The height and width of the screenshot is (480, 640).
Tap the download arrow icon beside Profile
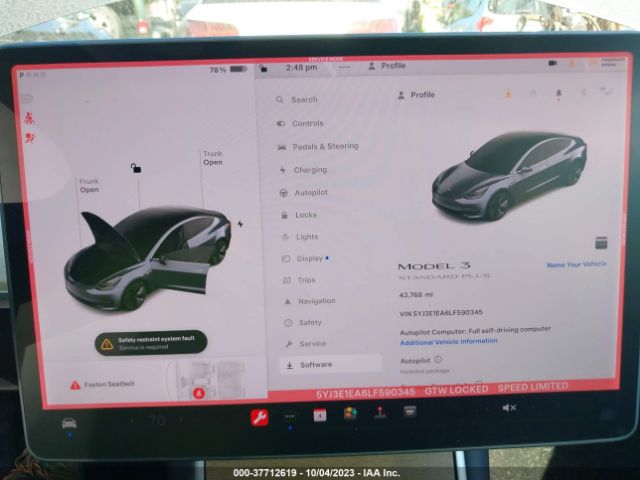[x=508, y=94]
